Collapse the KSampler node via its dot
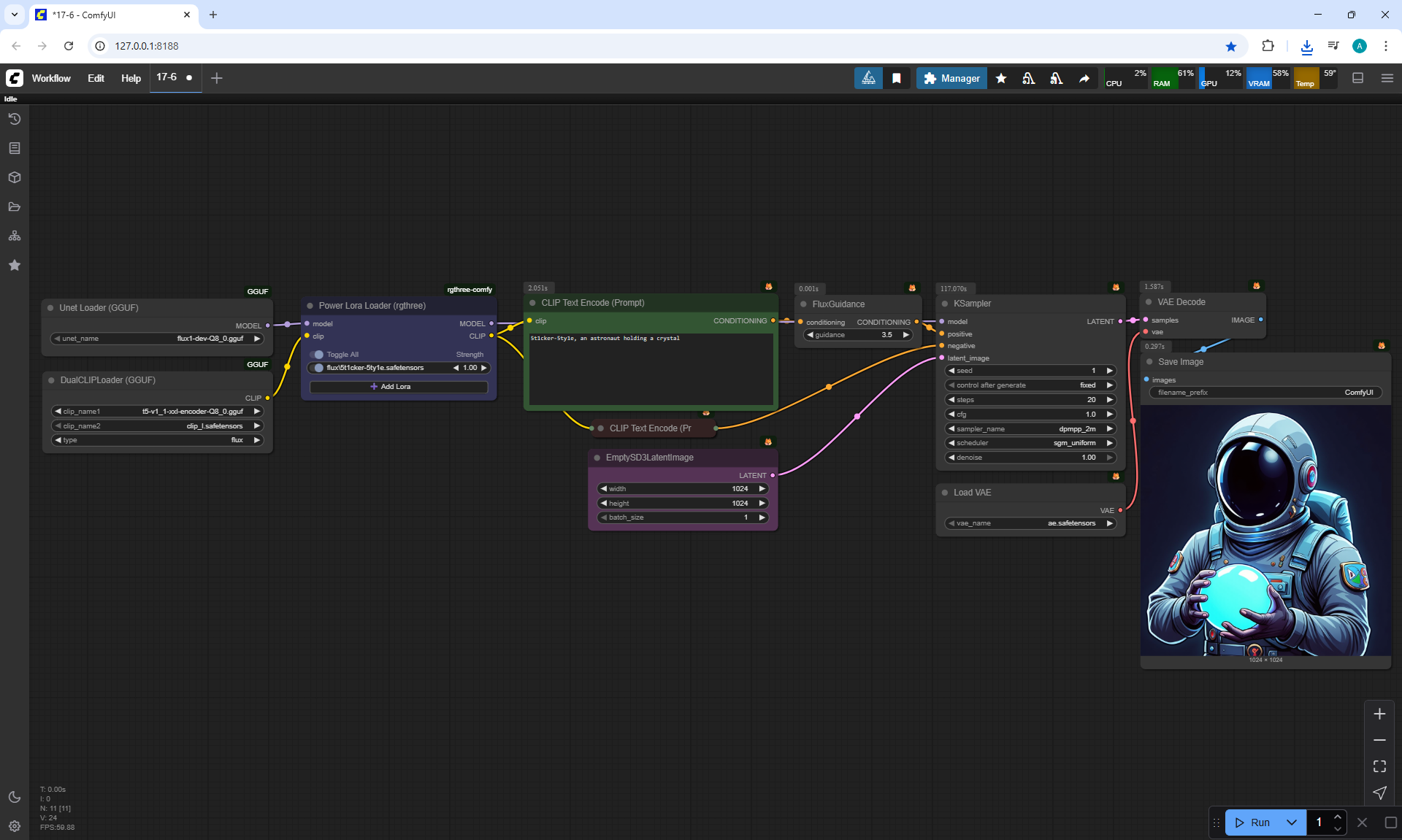 (945, 304)
